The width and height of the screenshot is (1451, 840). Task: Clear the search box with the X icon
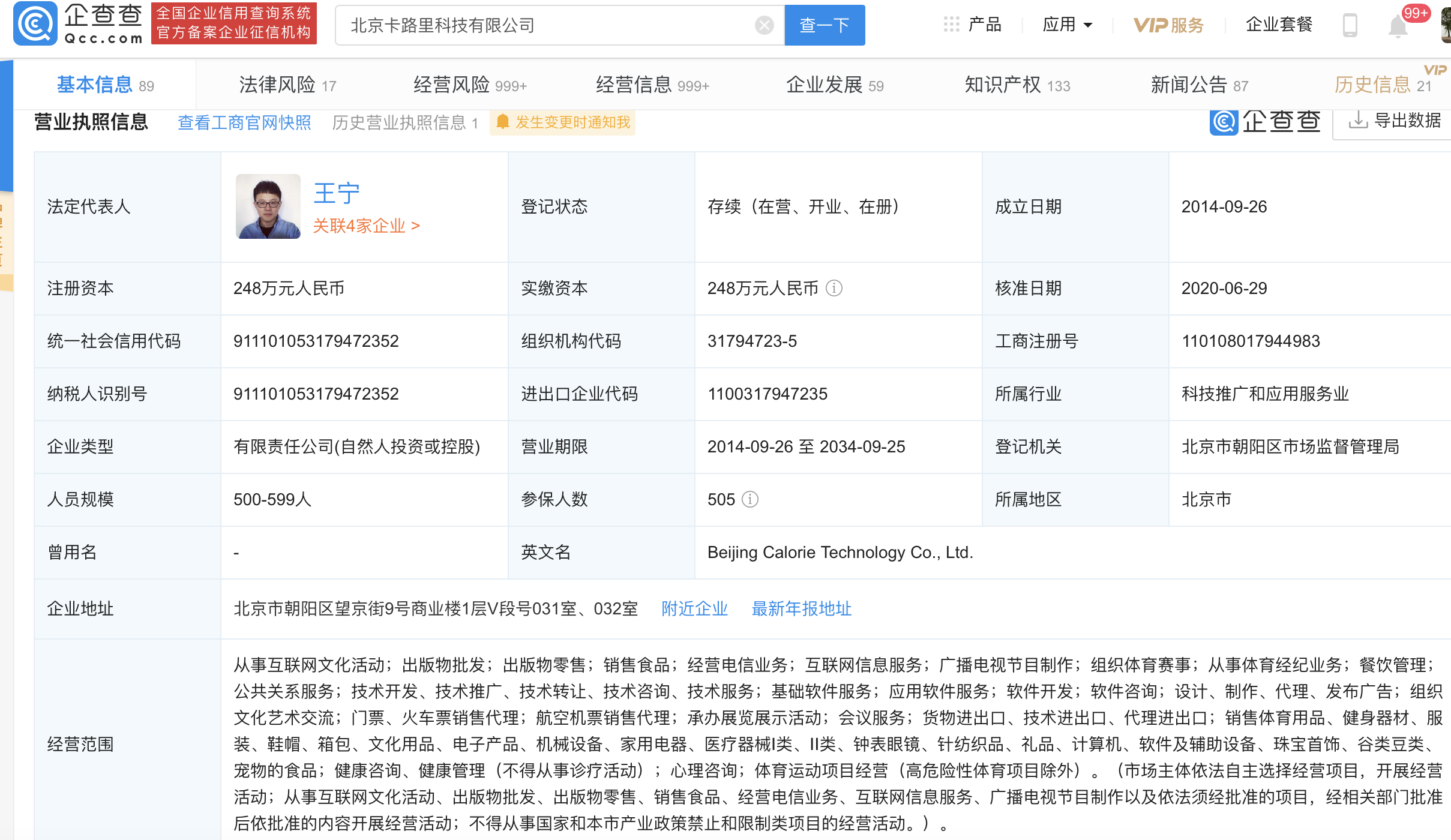[x=764, y=25]
